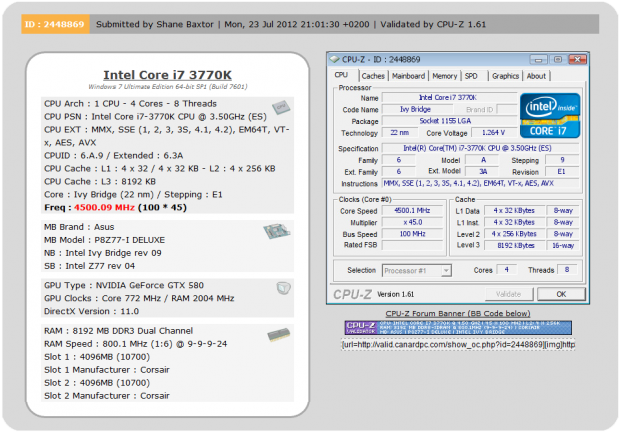Screen dimensions: 620x433
Task: Expand the Processor #1 selection dropdown
Action: [x=446, y=271]
